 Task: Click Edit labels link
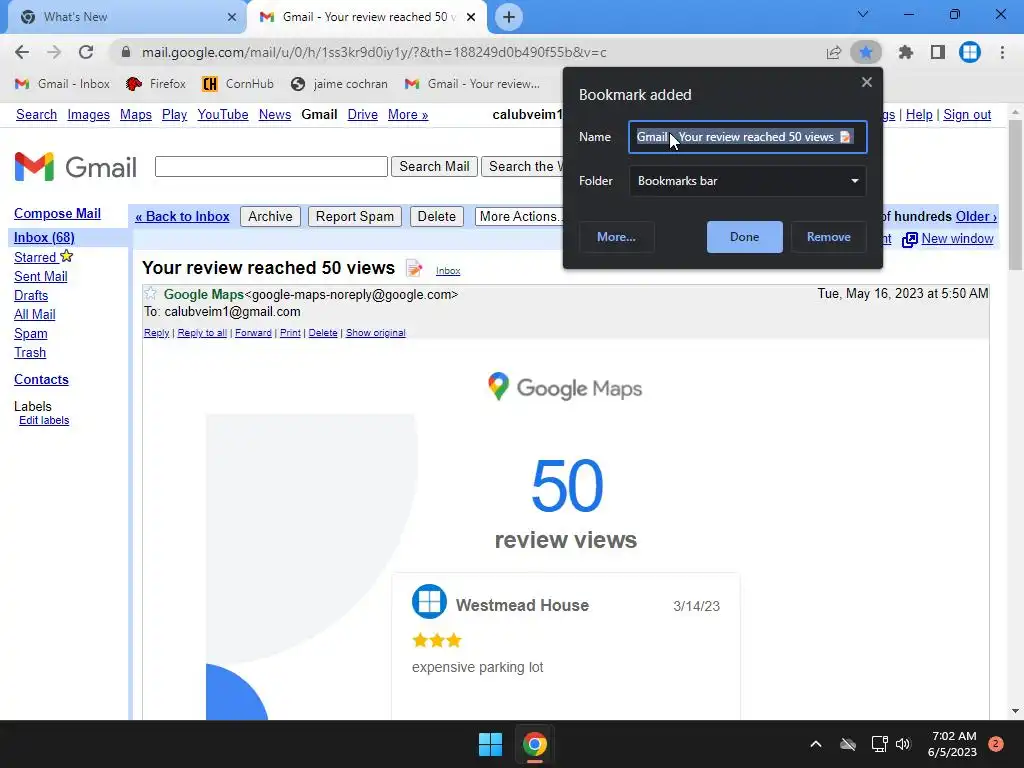(44, 421)
